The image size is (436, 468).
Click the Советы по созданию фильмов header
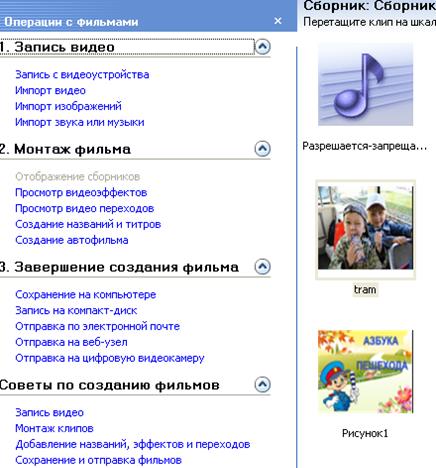pyautogui.click(x=110, y=385)
